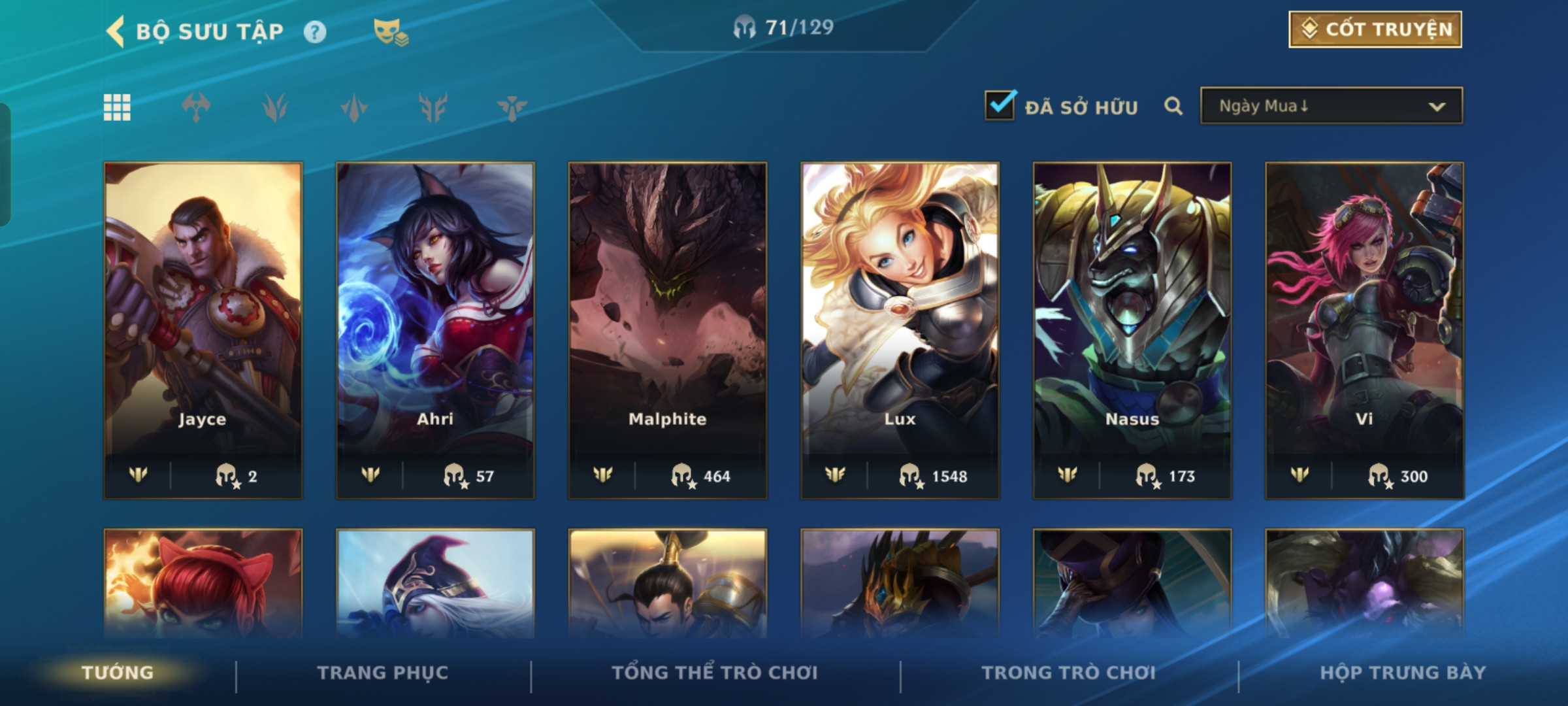1568x706 pixels.
Task: Switch to the TRANG PHỤC tab
Action: coord(383,673)
